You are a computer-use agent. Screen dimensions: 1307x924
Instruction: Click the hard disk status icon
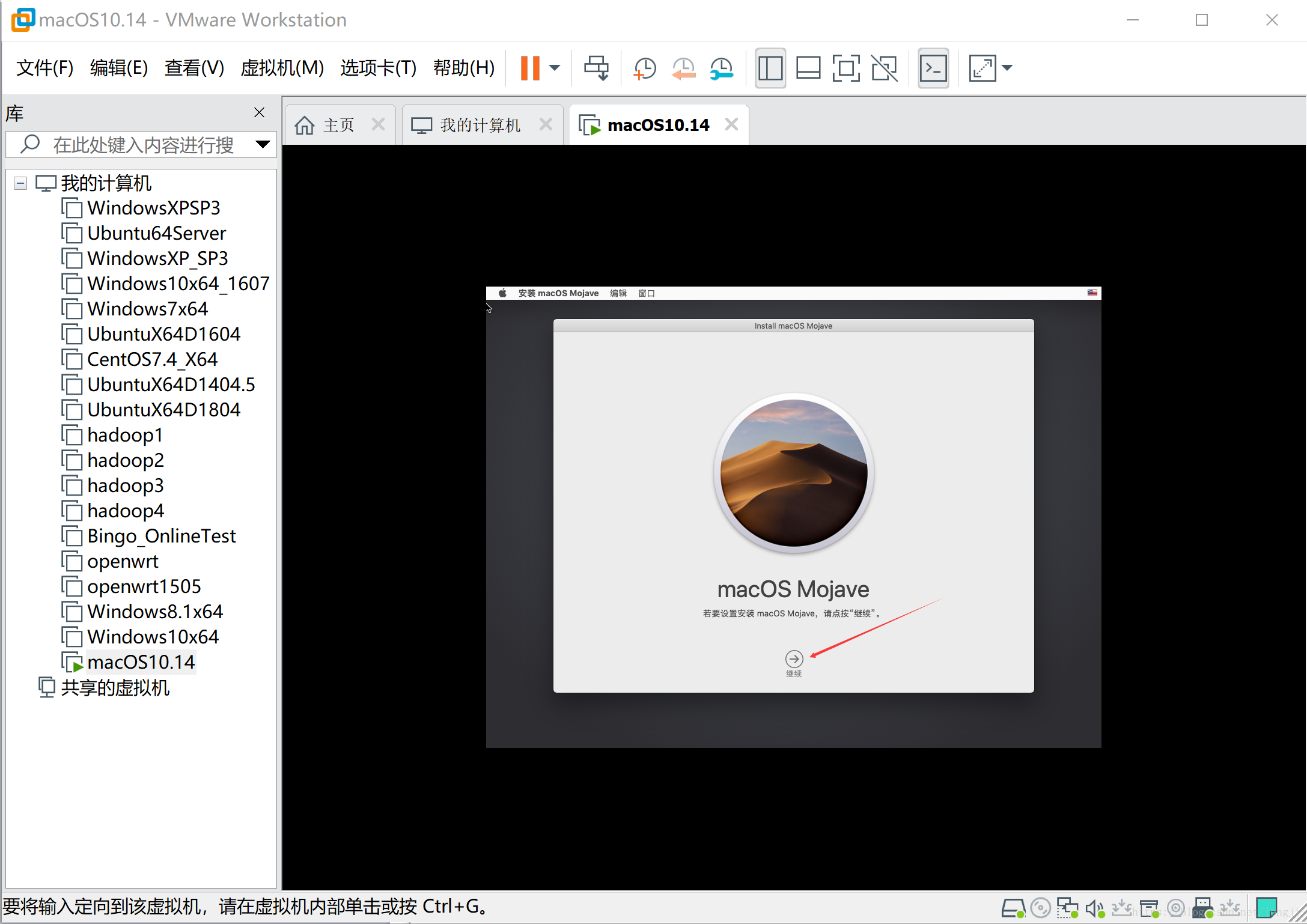pyautogui.click(x=1013, y=908)
